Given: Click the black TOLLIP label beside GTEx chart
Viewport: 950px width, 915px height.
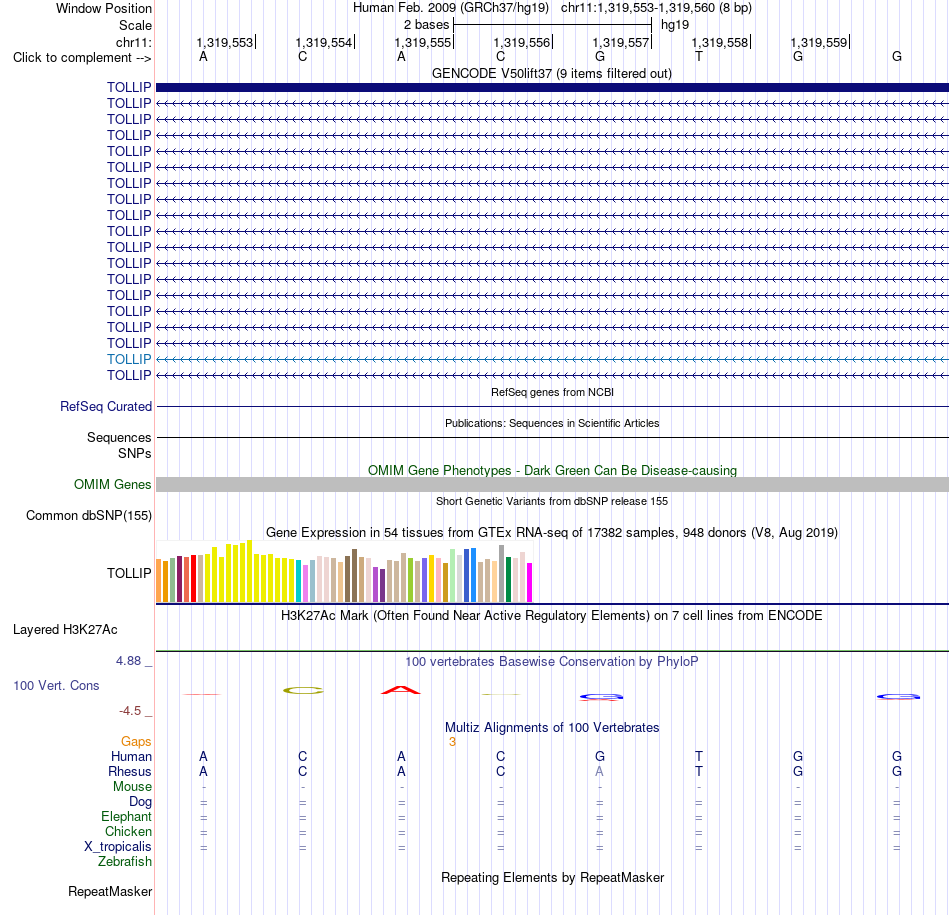Looking at the screenshot, I should [x=129, y=573].
